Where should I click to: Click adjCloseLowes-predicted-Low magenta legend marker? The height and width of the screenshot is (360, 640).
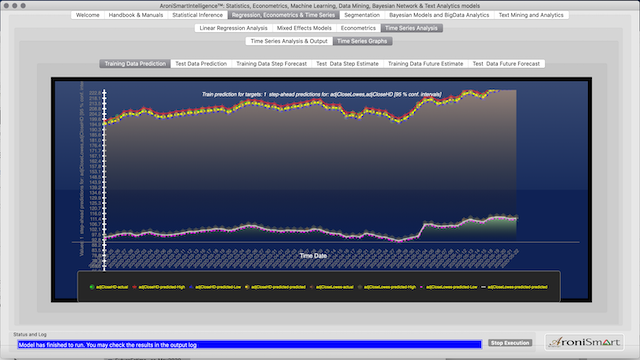pos(422,287)
